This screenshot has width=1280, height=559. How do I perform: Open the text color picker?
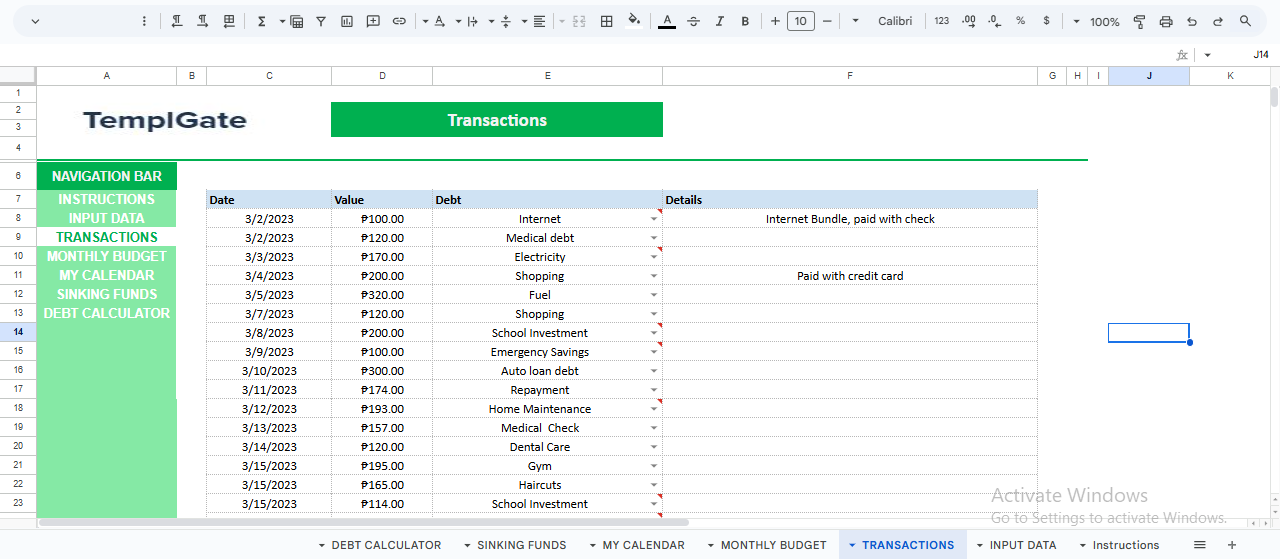pyautogui.click(x=667, y=21)
